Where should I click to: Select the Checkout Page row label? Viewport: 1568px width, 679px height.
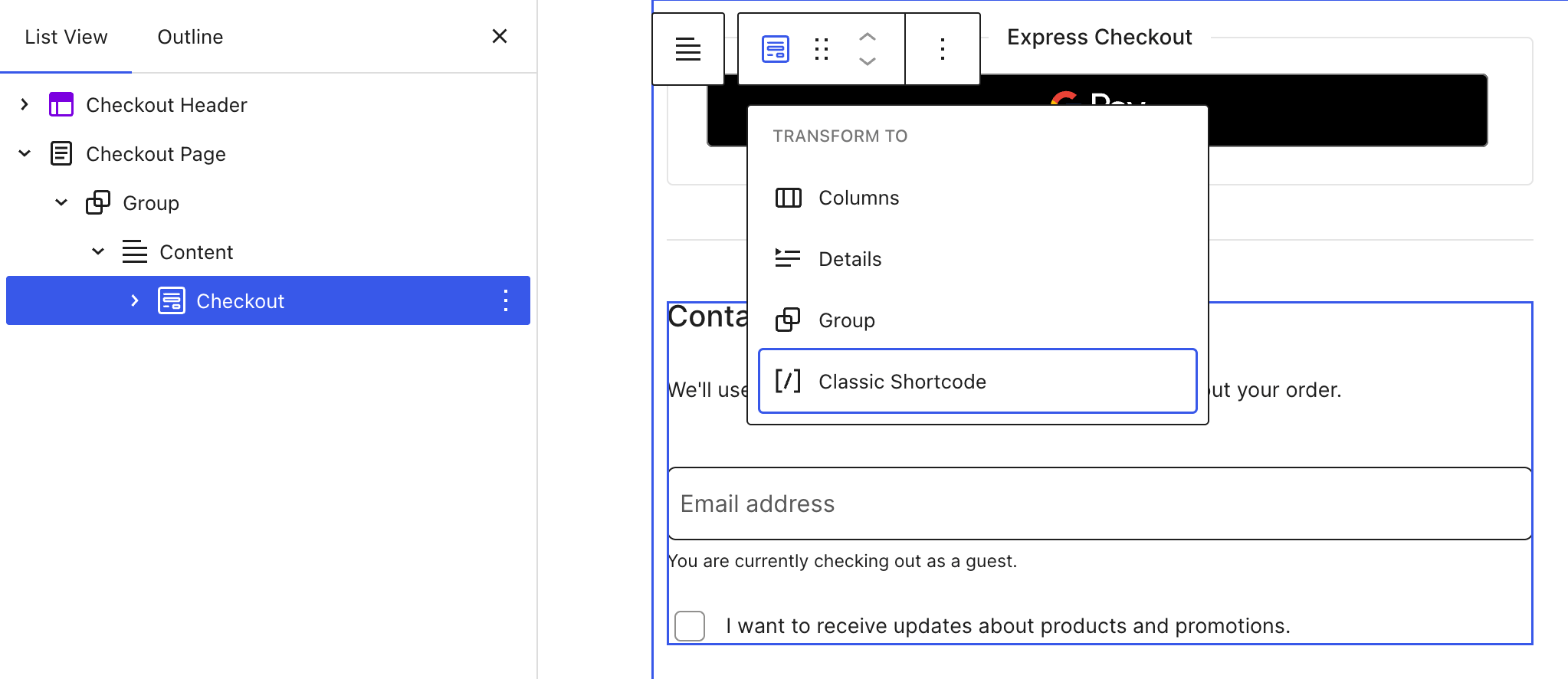pyautogui.click(x=156, y=154)
